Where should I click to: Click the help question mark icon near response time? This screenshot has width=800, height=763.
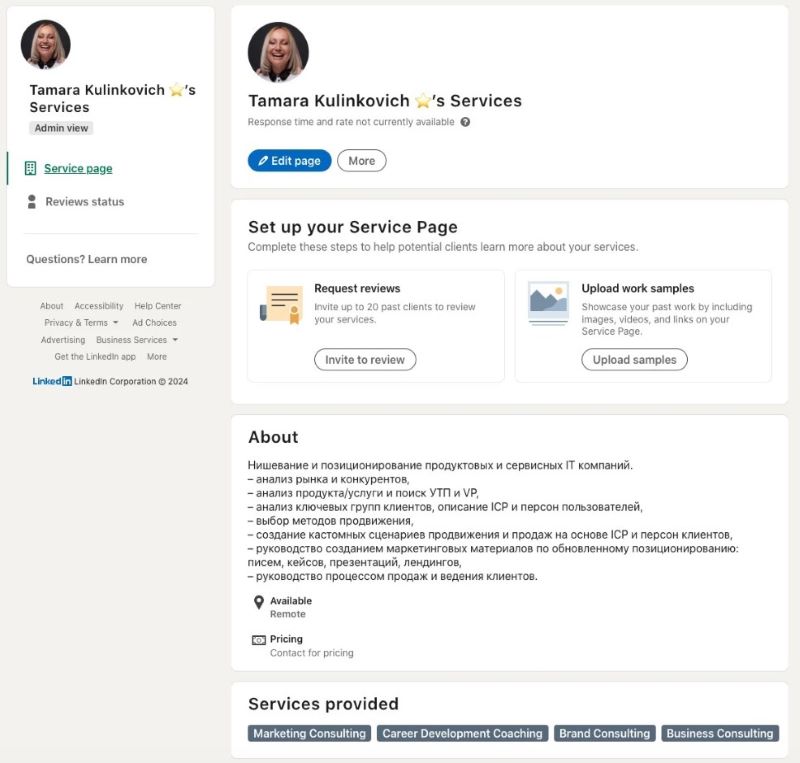(x=465, y=122)
